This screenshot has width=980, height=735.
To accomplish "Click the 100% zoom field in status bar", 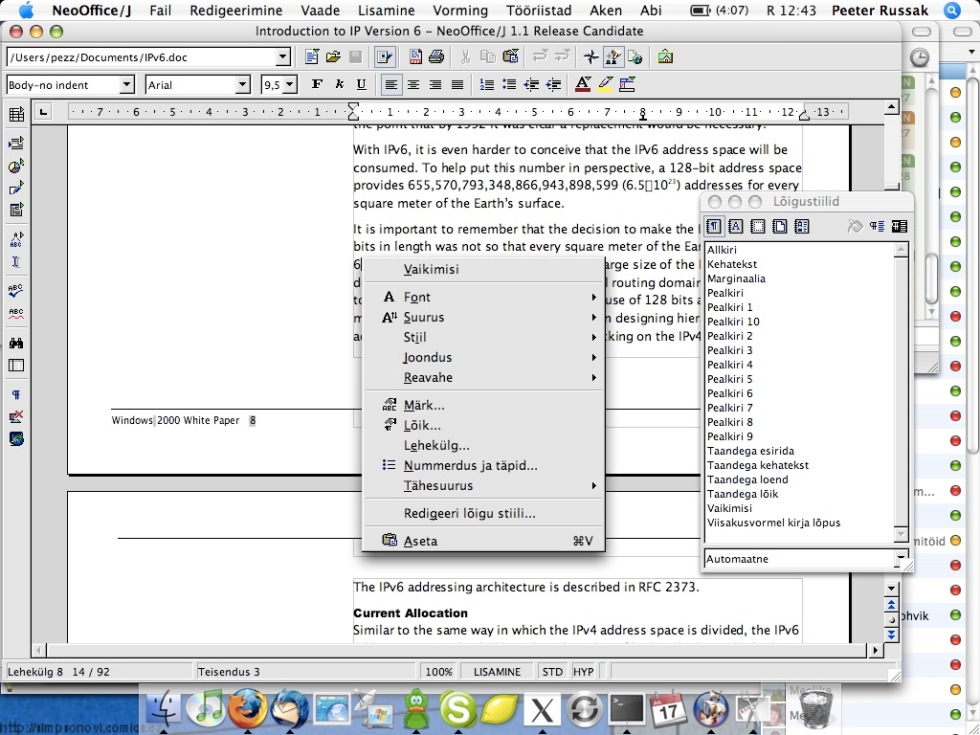I will pos(439,672).
